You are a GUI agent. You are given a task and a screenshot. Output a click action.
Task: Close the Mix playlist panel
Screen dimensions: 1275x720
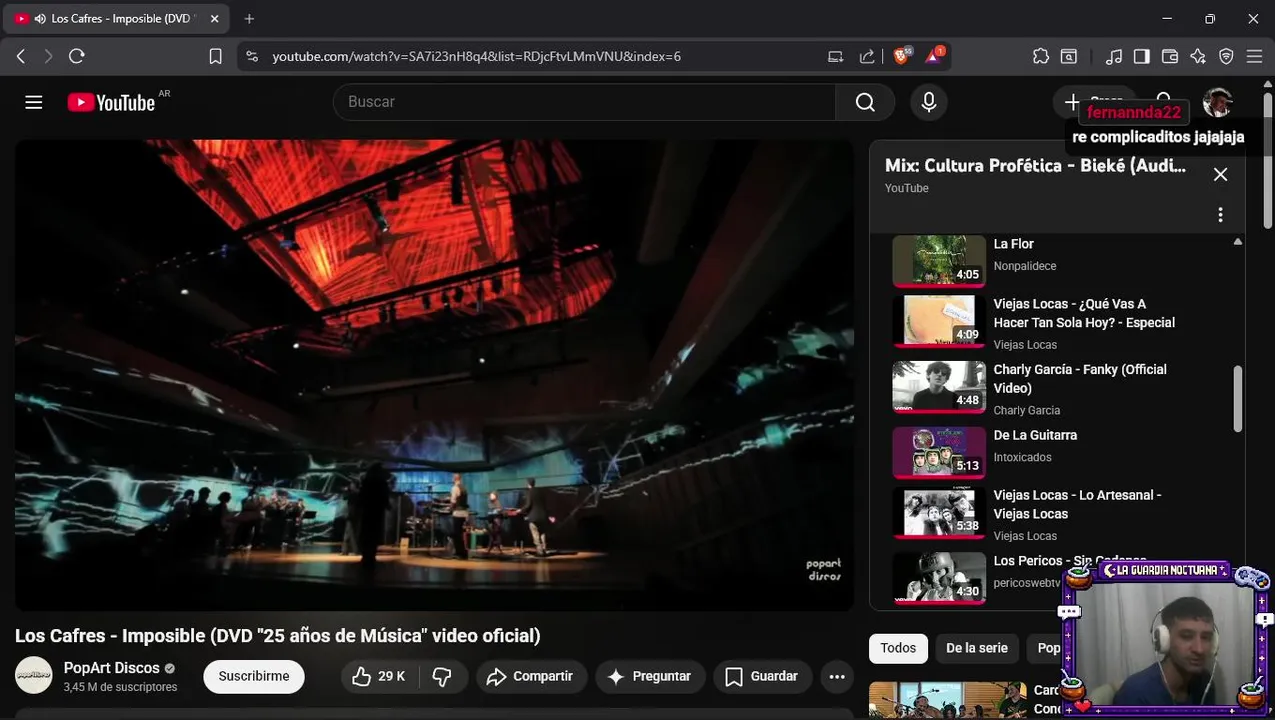coord(1220,174)
